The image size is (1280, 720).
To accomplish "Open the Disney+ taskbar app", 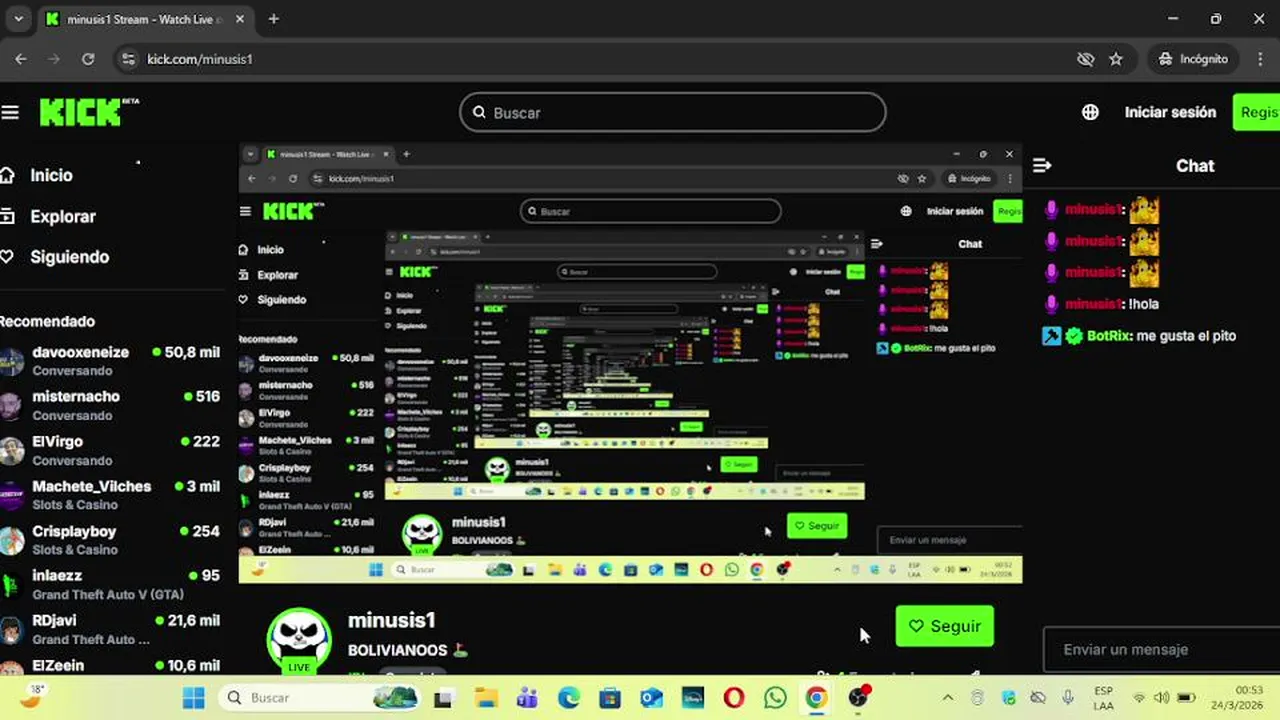I will (692, 698).
